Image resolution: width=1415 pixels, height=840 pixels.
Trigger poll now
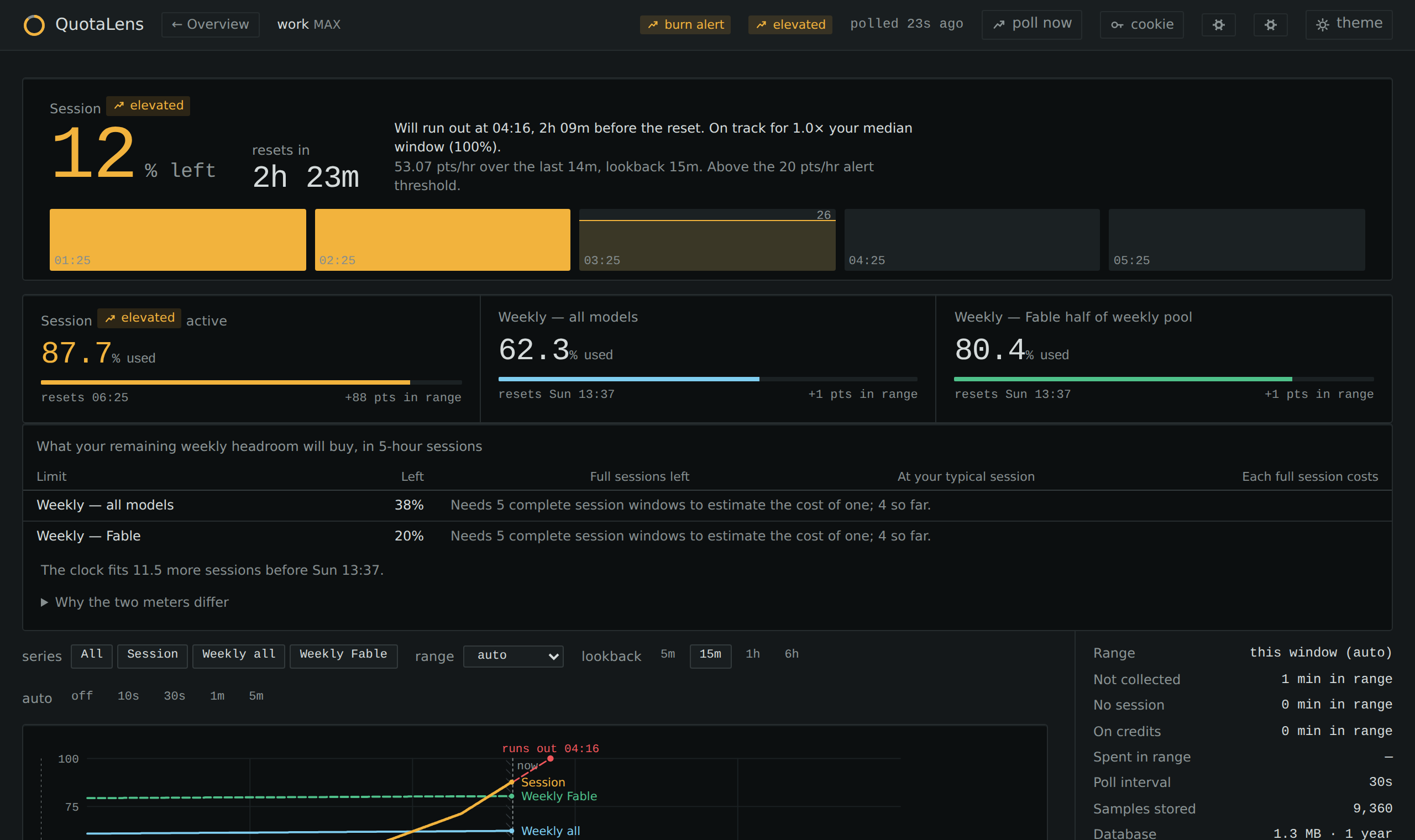pyautogui.click(x=1031, y=24)
